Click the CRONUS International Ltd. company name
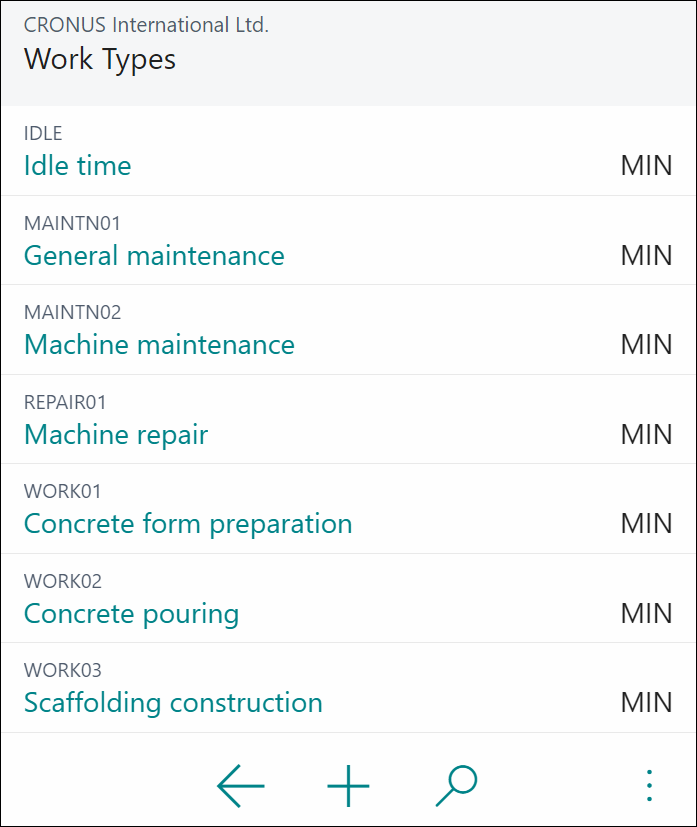The image size is (697, 827). coord(146,25)
